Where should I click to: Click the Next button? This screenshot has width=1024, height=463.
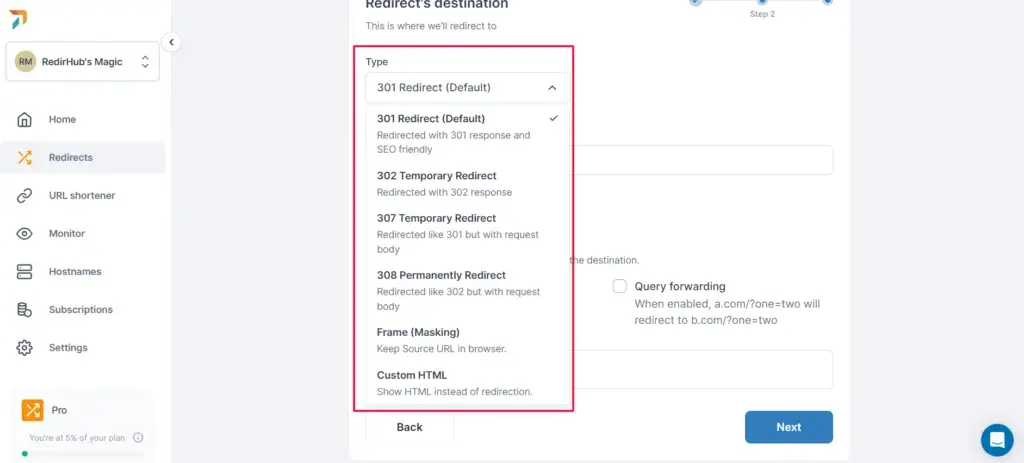788,427
